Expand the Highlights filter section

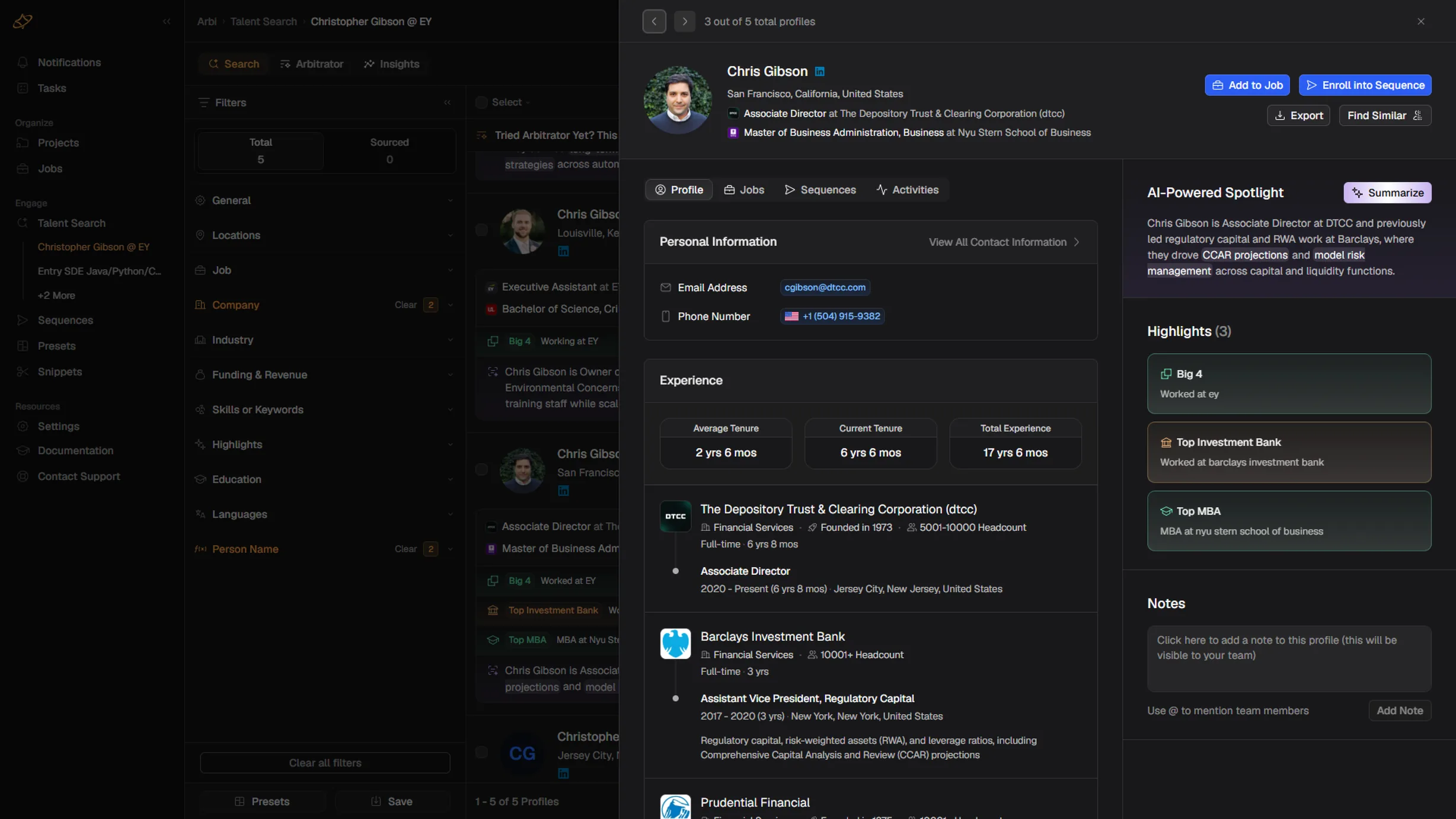tap(325, 445)
